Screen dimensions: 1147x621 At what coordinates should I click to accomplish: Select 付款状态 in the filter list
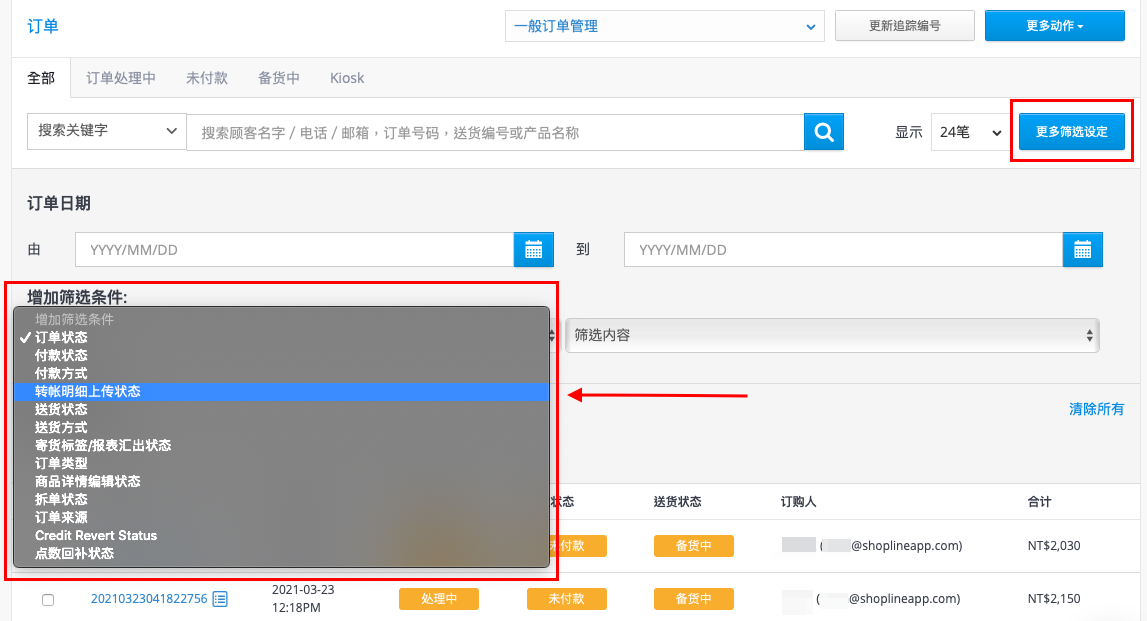(x=282, y=355)
